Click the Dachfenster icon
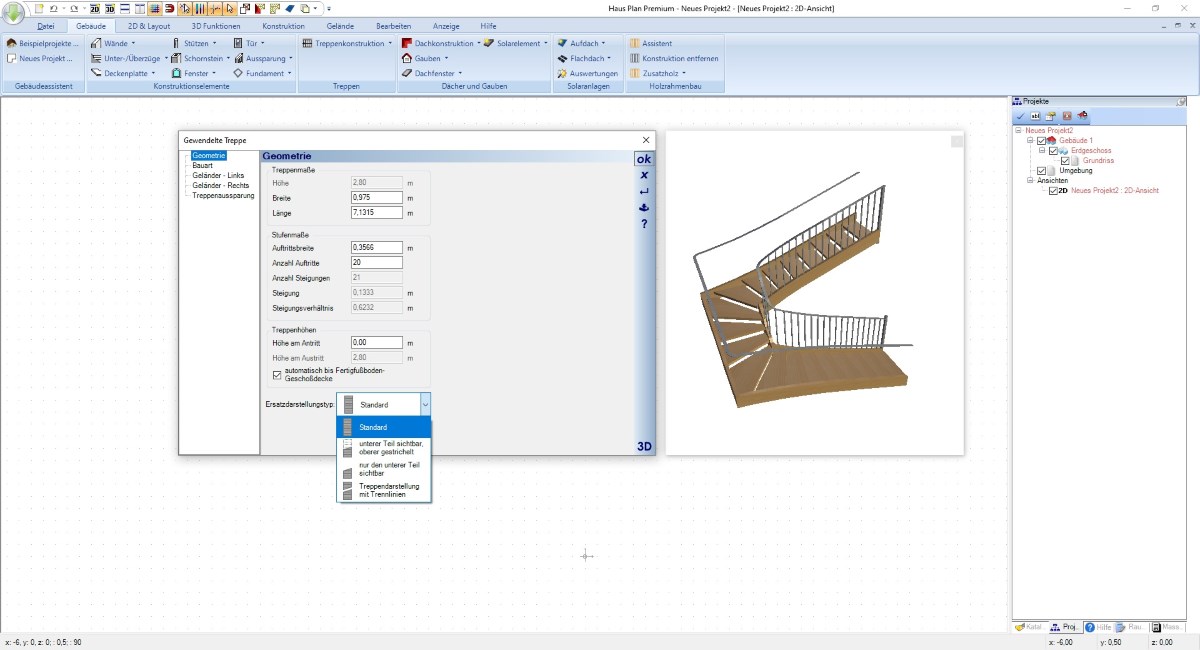Image resolution: width=1200 pixels, height=650 pixels. [x=407, y=73]
